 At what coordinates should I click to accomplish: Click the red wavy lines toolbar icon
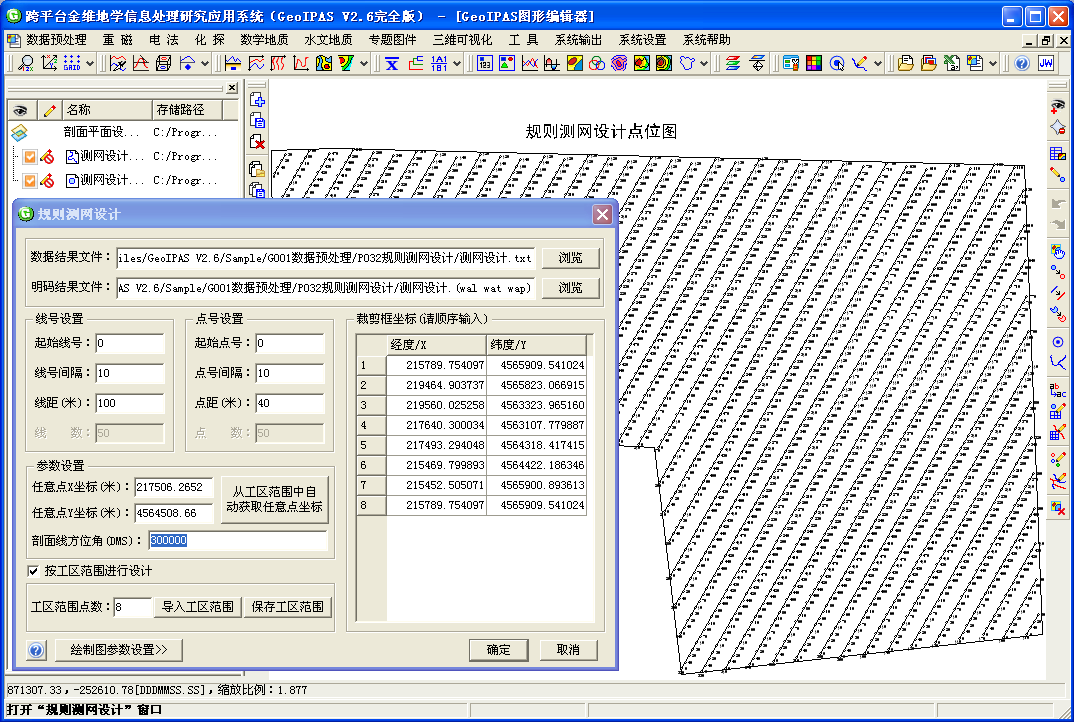click(x=277, y=64)
